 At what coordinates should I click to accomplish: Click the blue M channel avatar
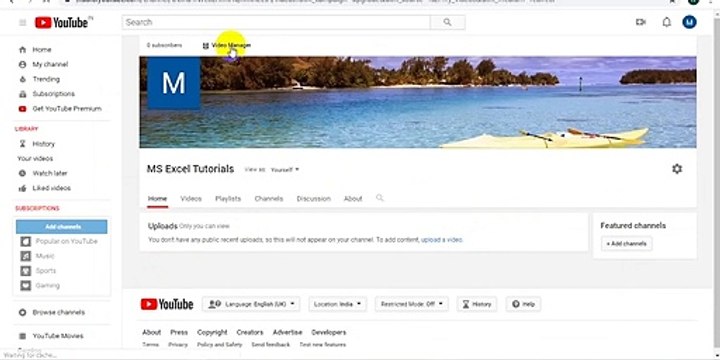[174, 83]
